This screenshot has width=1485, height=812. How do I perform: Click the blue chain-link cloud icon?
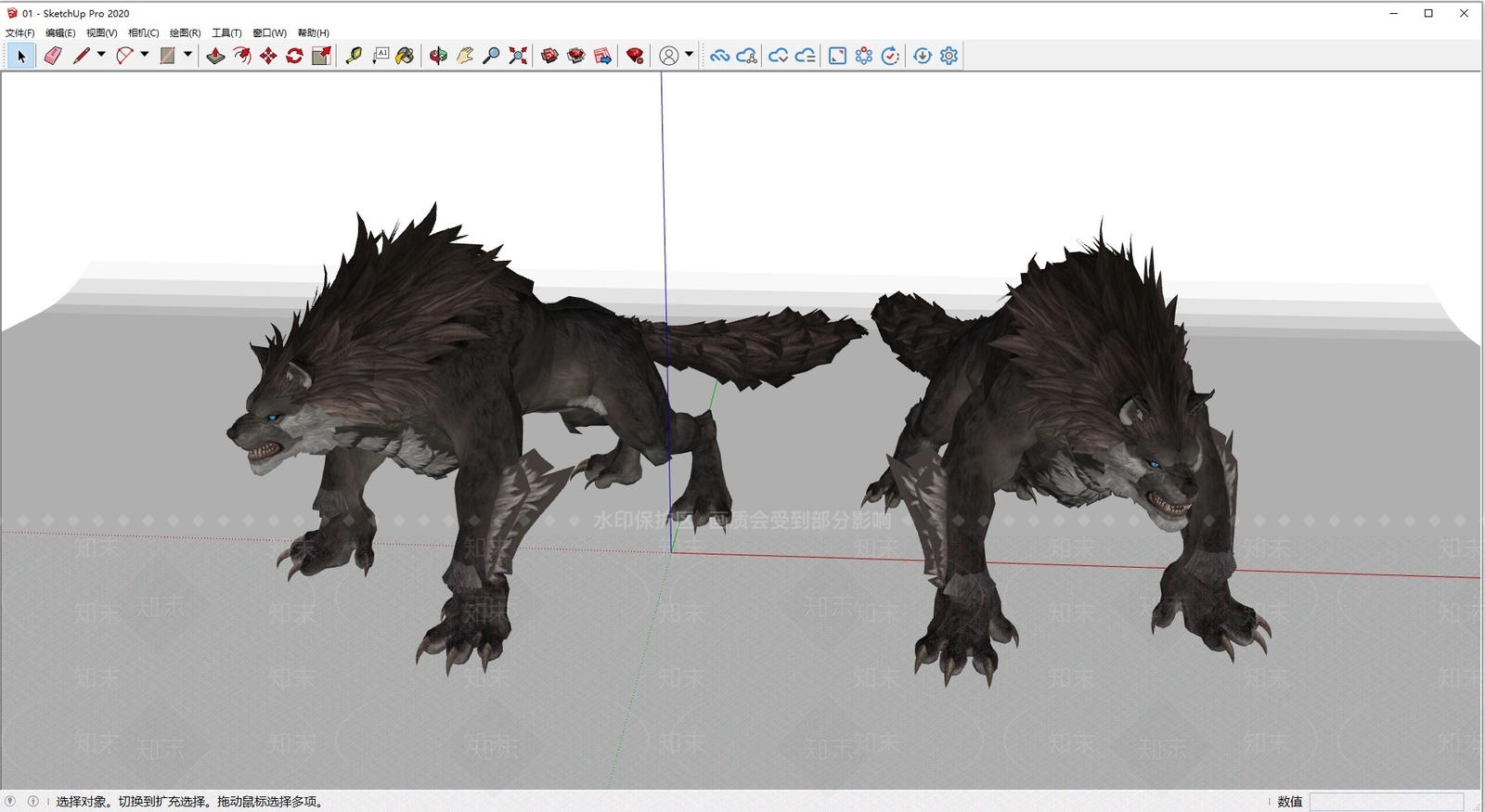point(719,57)
